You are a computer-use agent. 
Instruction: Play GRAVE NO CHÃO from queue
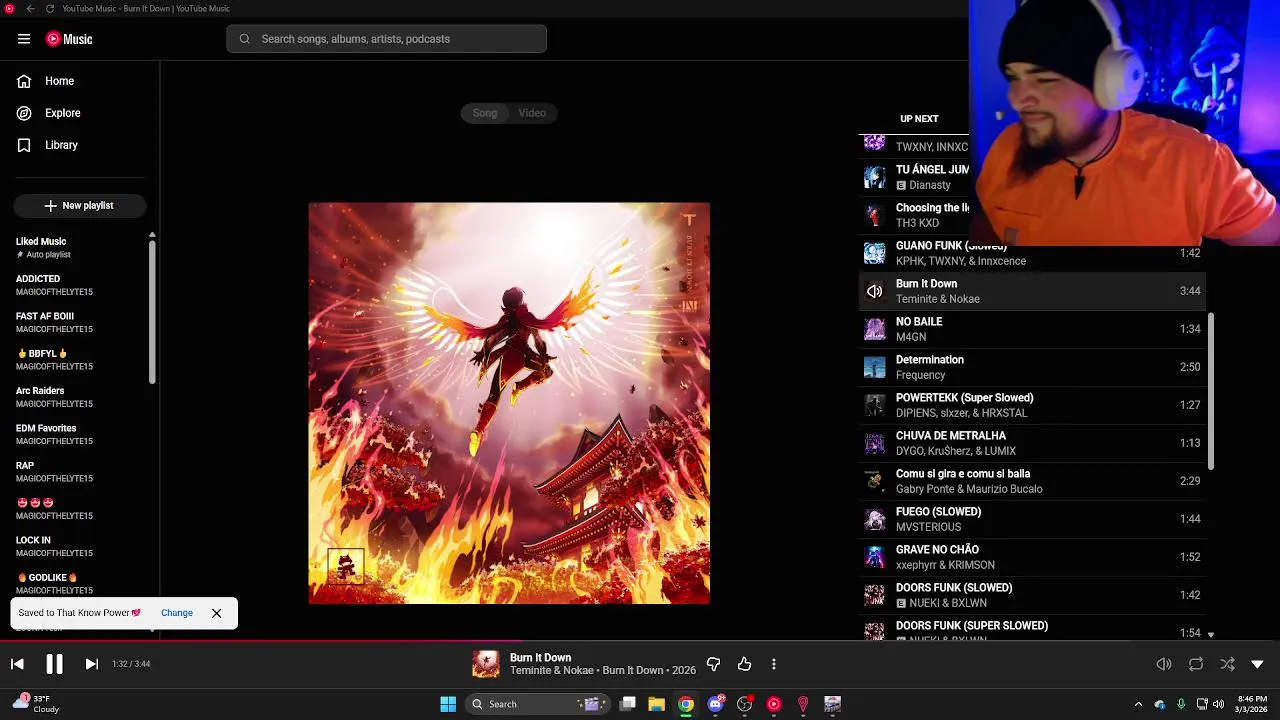pos(1032,557)
